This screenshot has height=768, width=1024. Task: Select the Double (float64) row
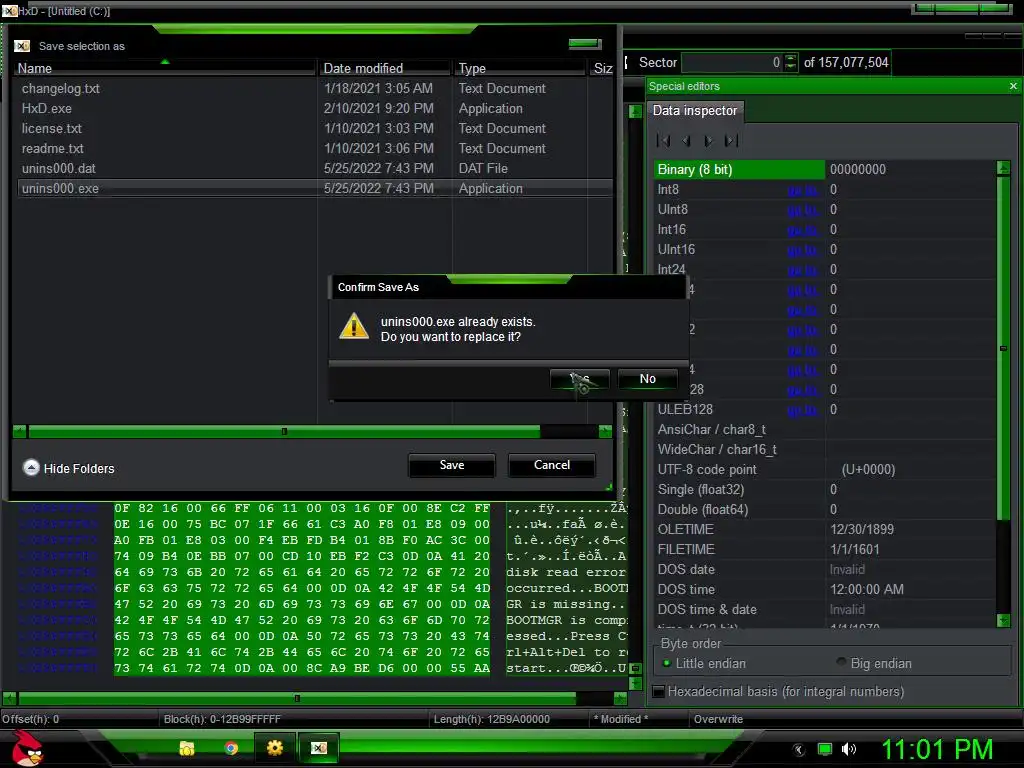coord(825,509)
